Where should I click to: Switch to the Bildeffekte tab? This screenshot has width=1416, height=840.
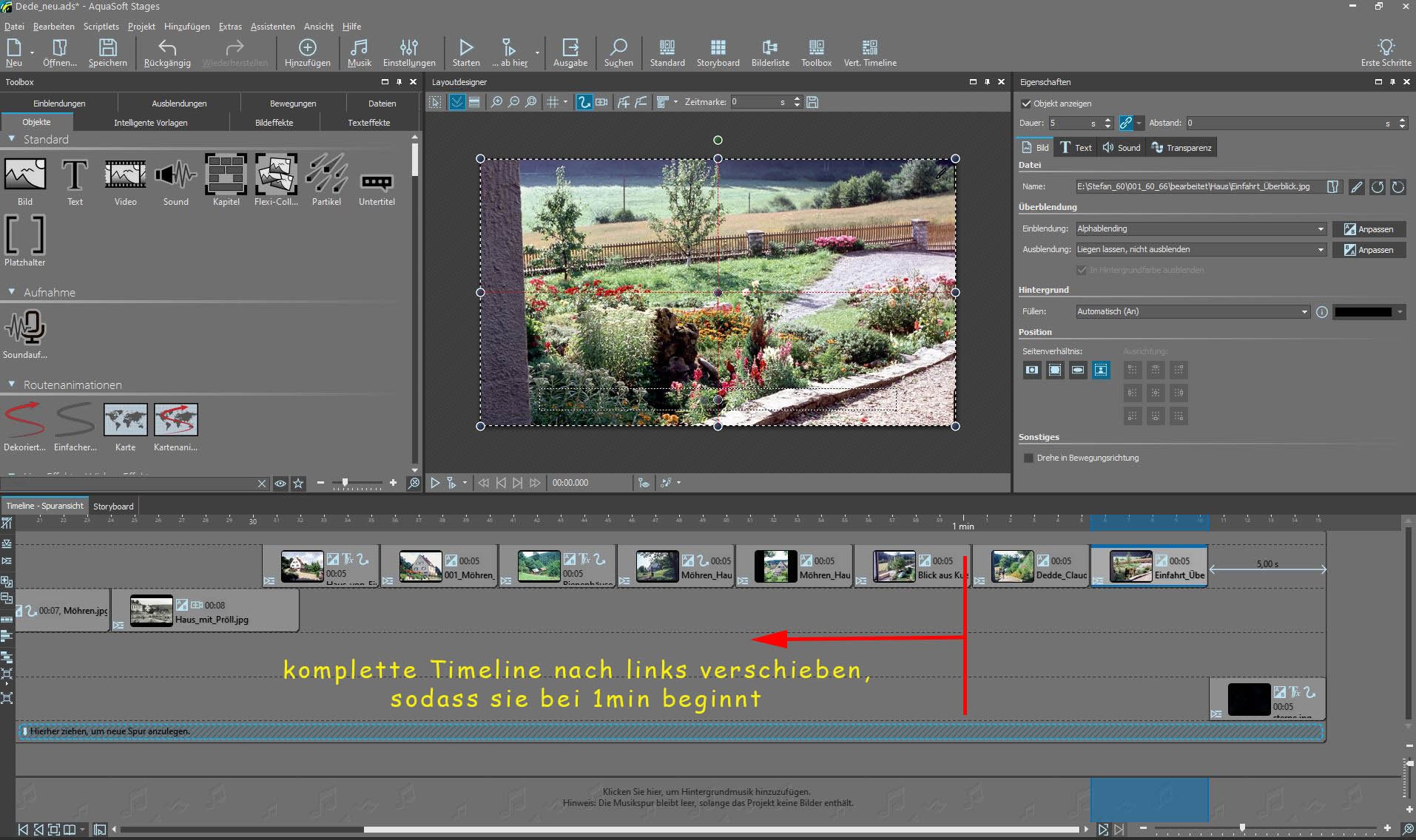[x=274, y=123]
